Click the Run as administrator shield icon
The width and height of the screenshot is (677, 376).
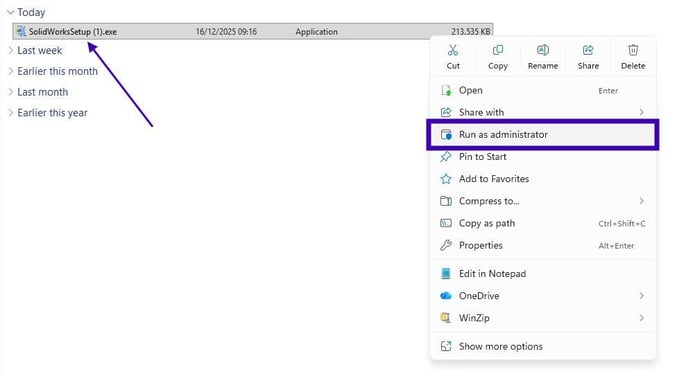pos(446,135)
